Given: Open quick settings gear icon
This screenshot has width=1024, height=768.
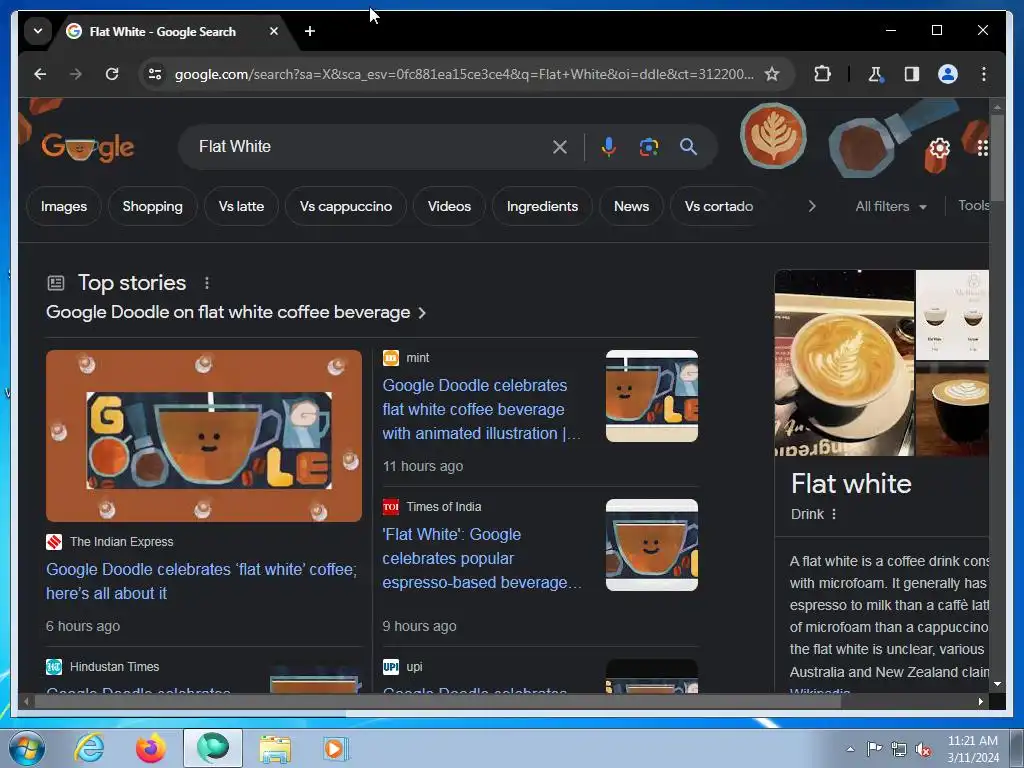Looking at the screenshot, I should click(x=939, y=148).
